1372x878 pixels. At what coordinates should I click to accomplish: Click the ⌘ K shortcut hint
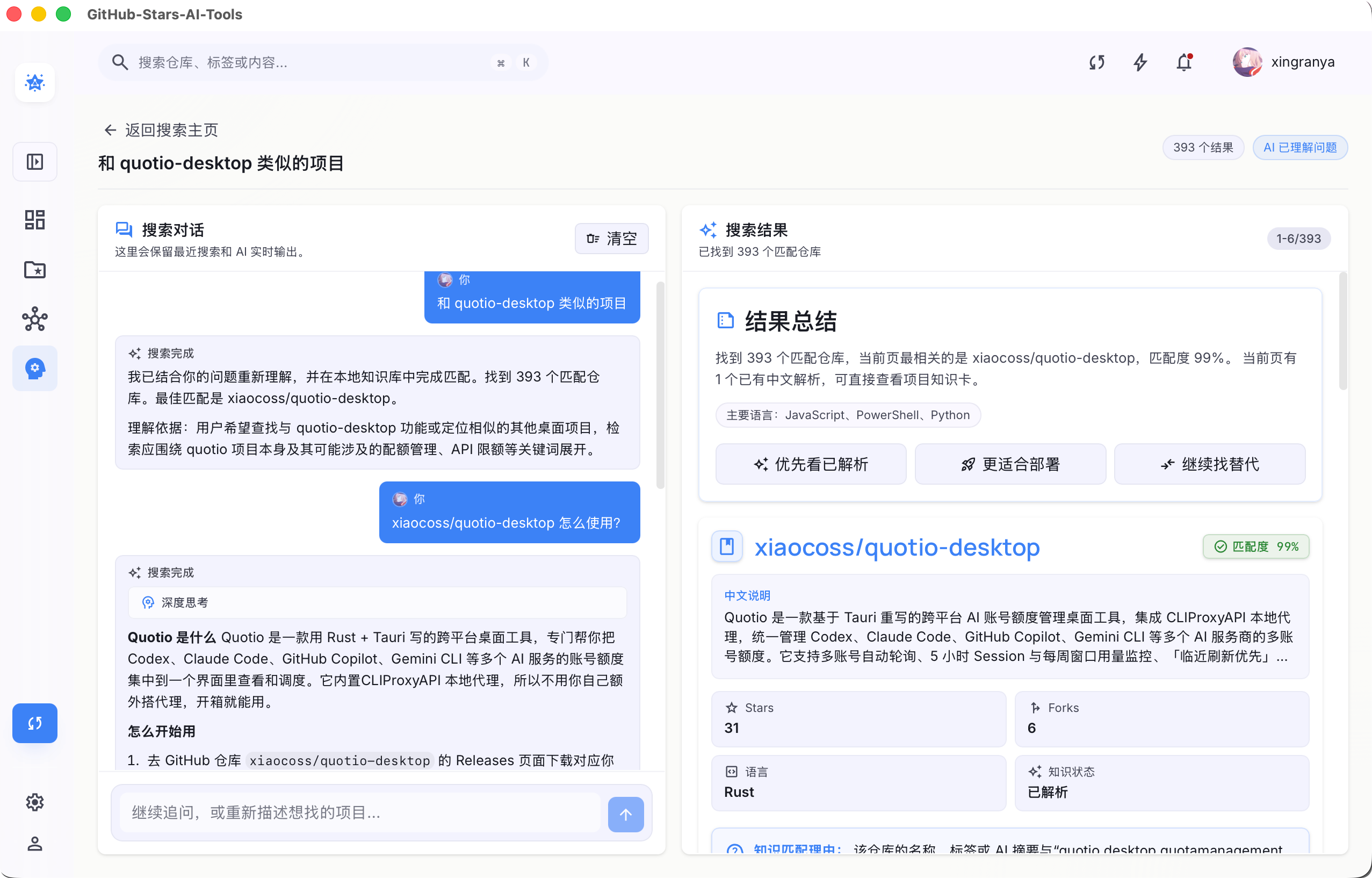tap(513, 63)
